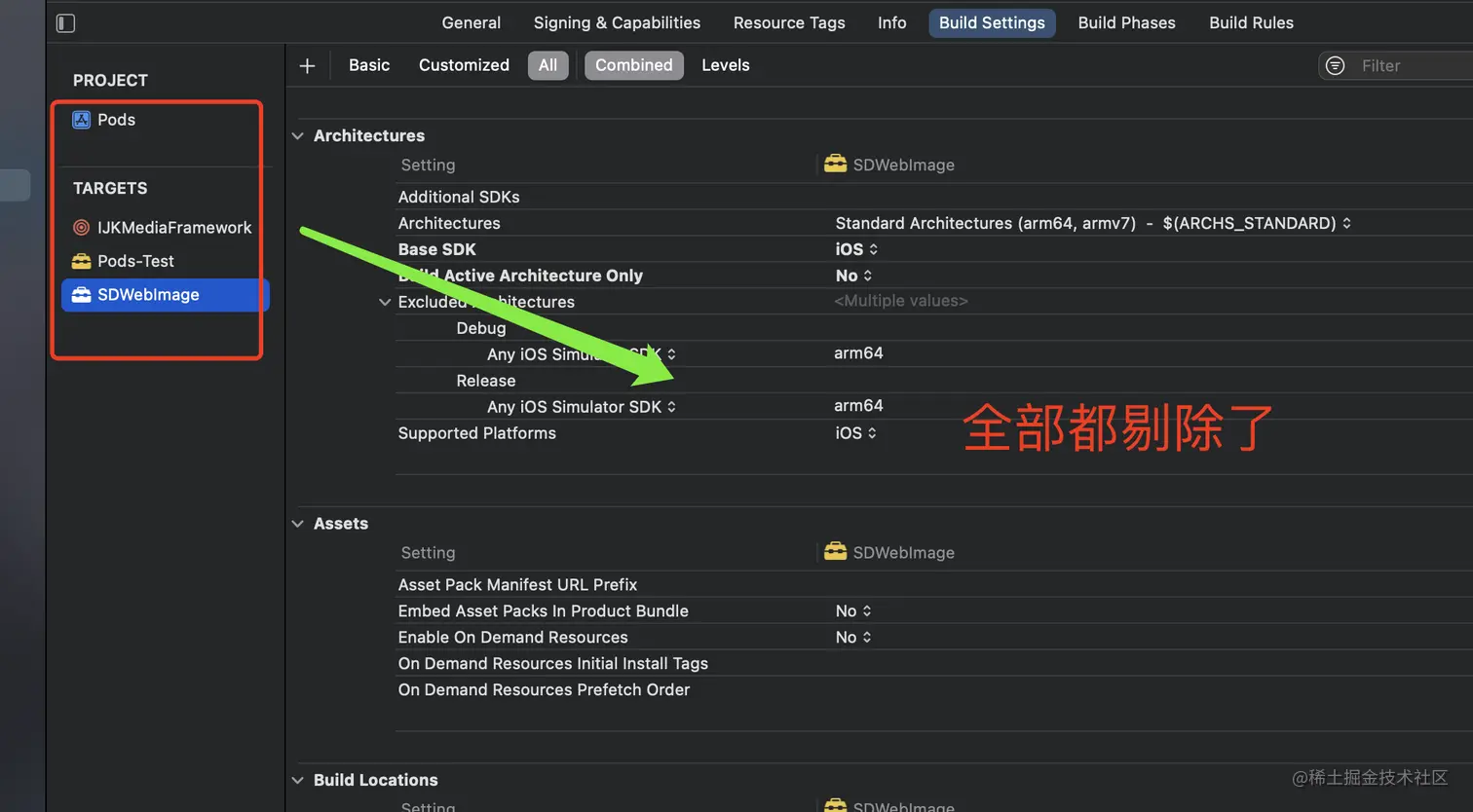Viewport: 1473px width, 812px height.
Task: Click the Base SDK setting label
Action: pos(436,249)
